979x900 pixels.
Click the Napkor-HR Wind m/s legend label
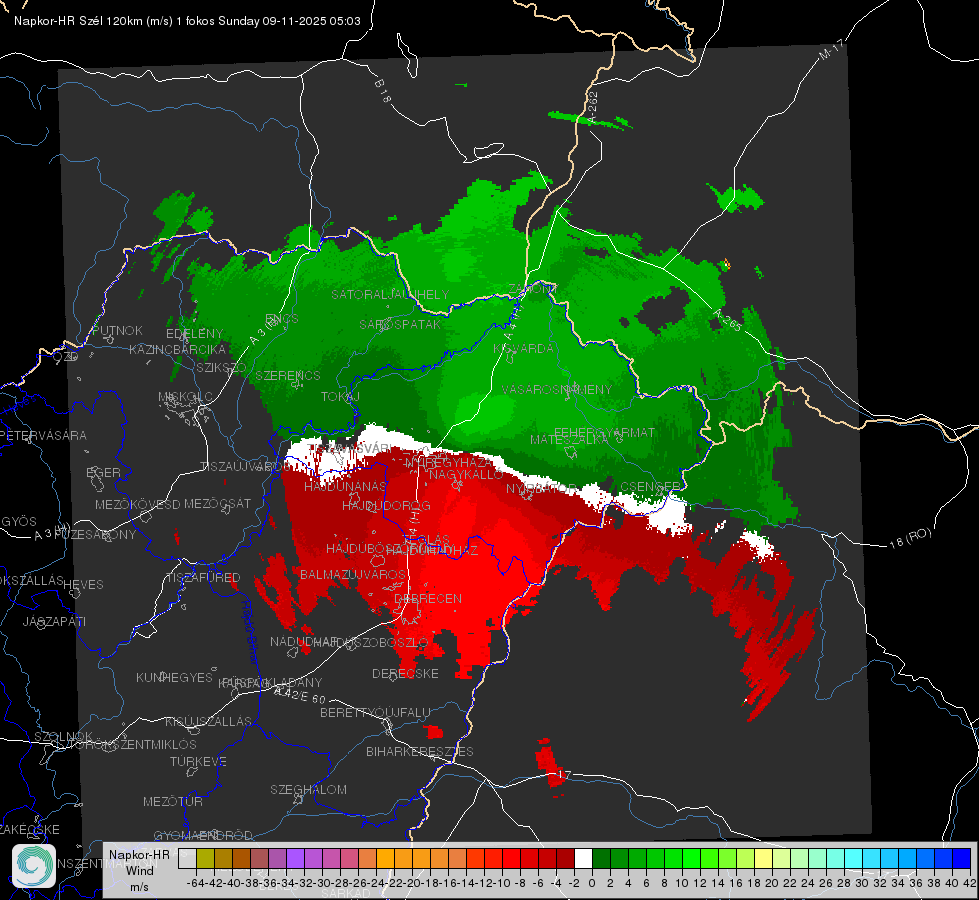coord(139,870)
